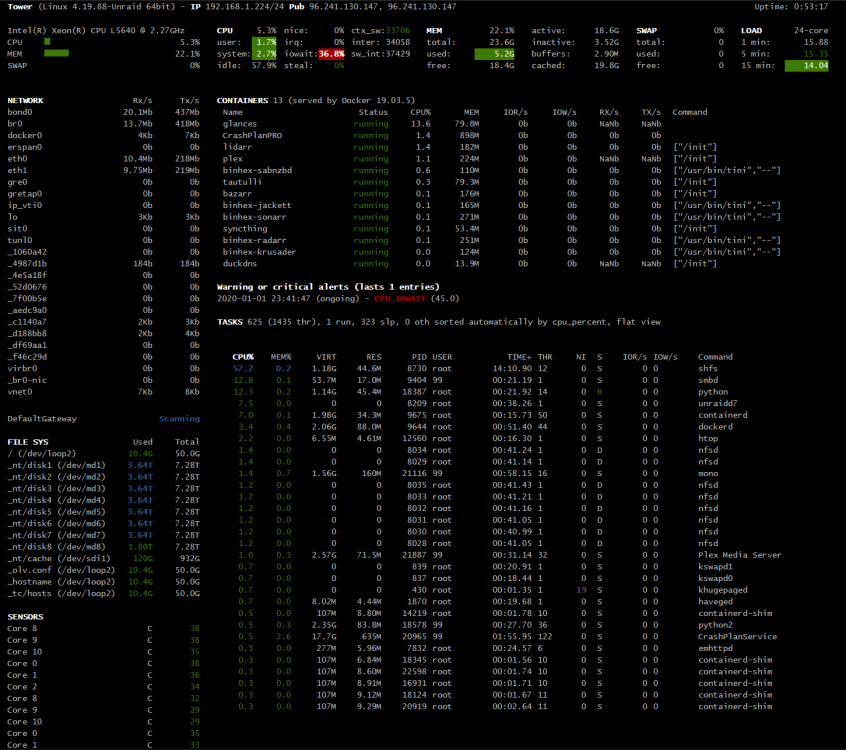
Task: Click the _nt/disk8 (/dev/md8) filesystem row
Action: 103,547
